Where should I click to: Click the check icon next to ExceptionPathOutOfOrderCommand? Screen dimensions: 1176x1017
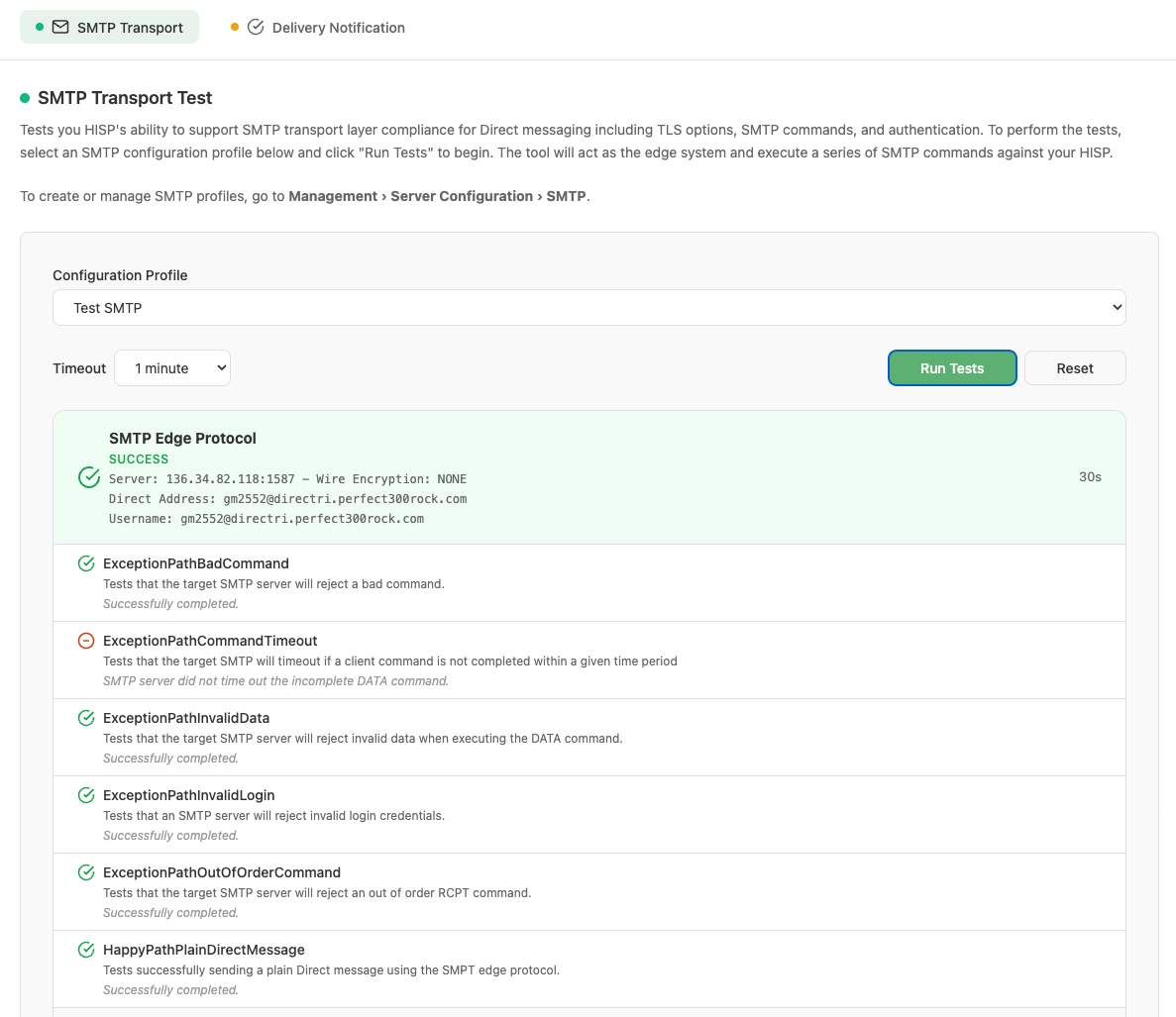click(x=86, y=872)
